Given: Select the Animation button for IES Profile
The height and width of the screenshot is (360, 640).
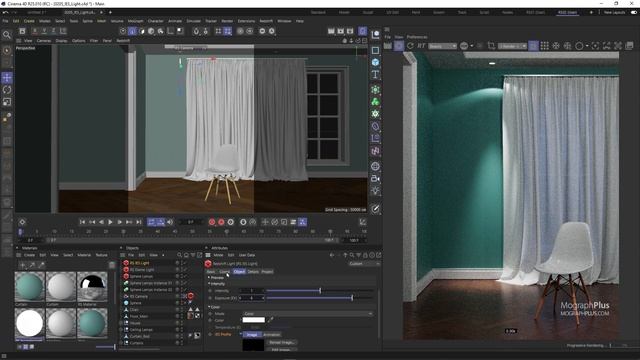Looking at the screenshot, I should pos(271,334).
